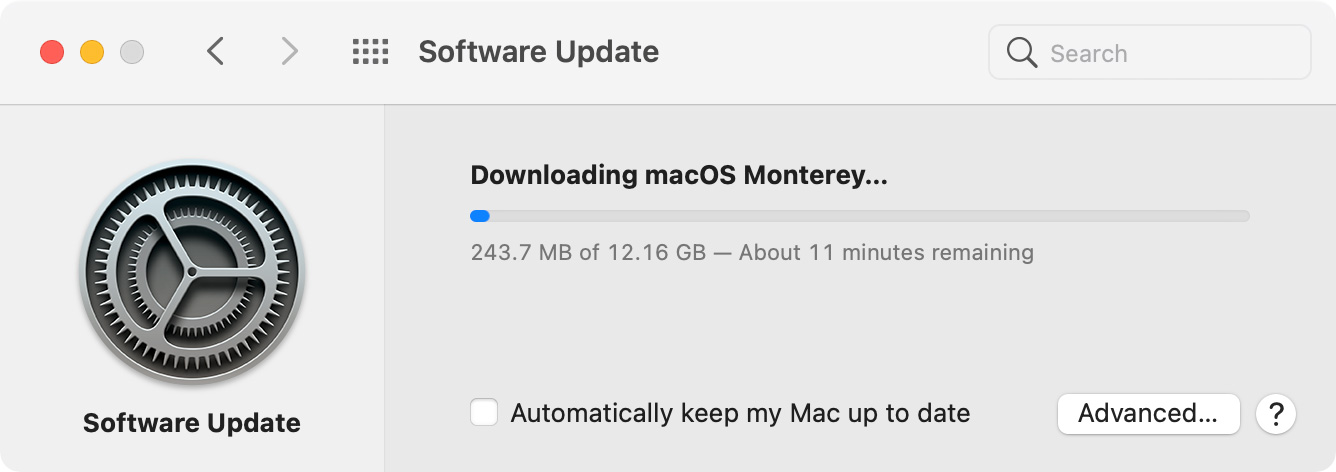Click the "243.7 MB of 12.16 GB" status text
The height and width of the screenshot is (472, 1336).
pos(588,252)
